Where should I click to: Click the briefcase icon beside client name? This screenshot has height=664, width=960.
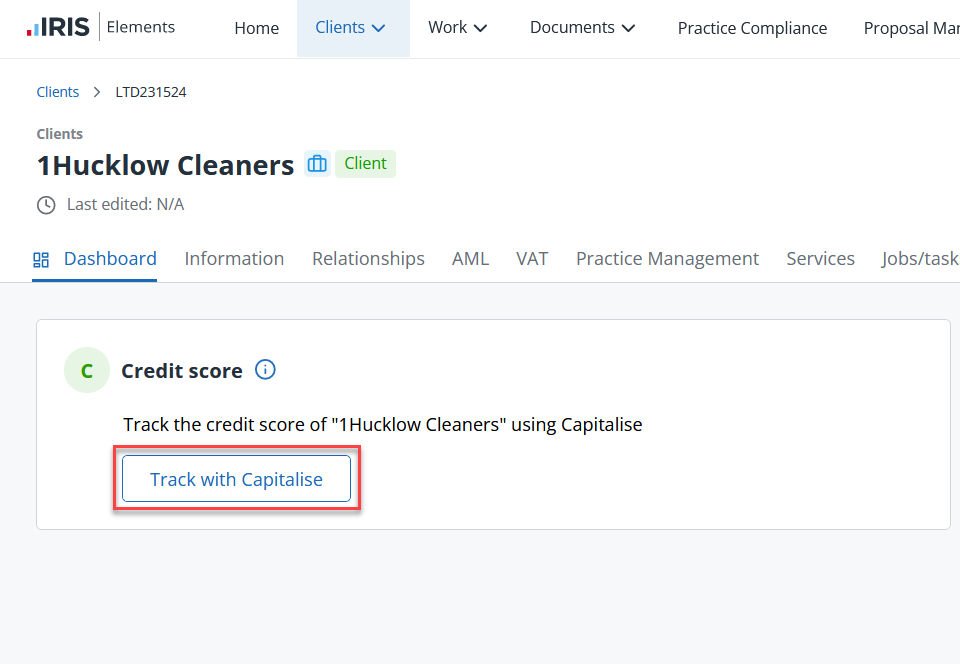pos(317,164)
